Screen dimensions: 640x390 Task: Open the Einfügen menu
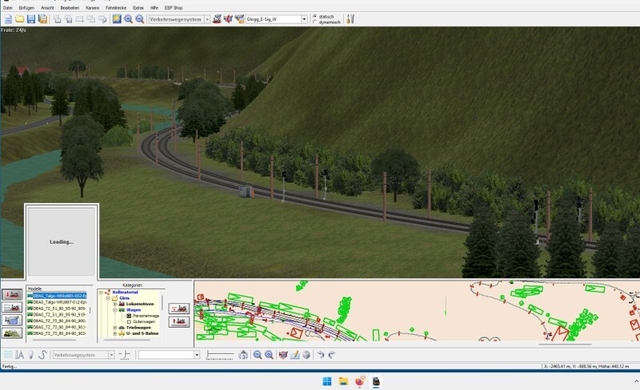pyautogui.click(x=27, y=8)
